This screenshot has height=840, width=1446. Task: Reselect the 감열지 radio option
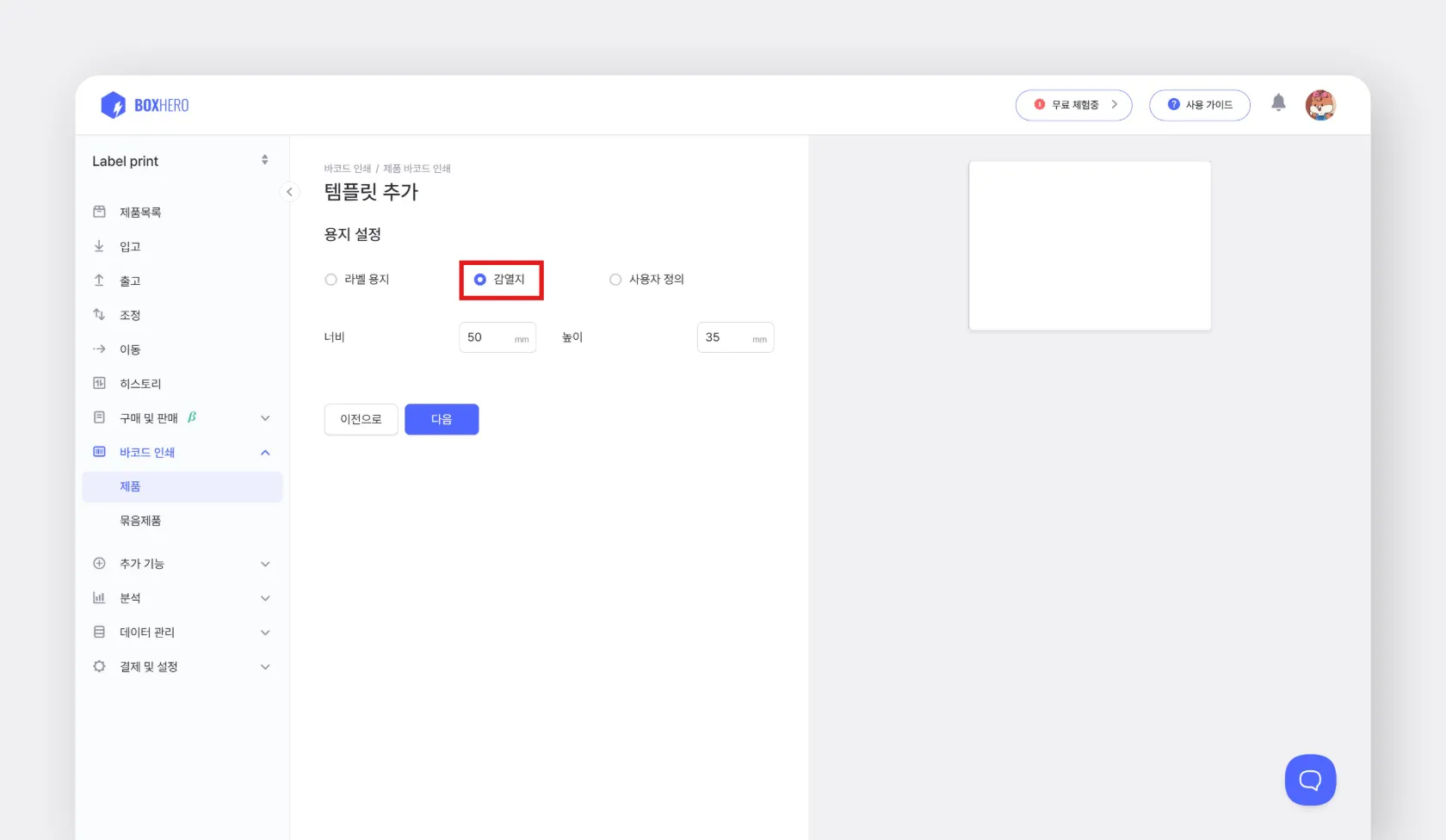pos(479,279)
